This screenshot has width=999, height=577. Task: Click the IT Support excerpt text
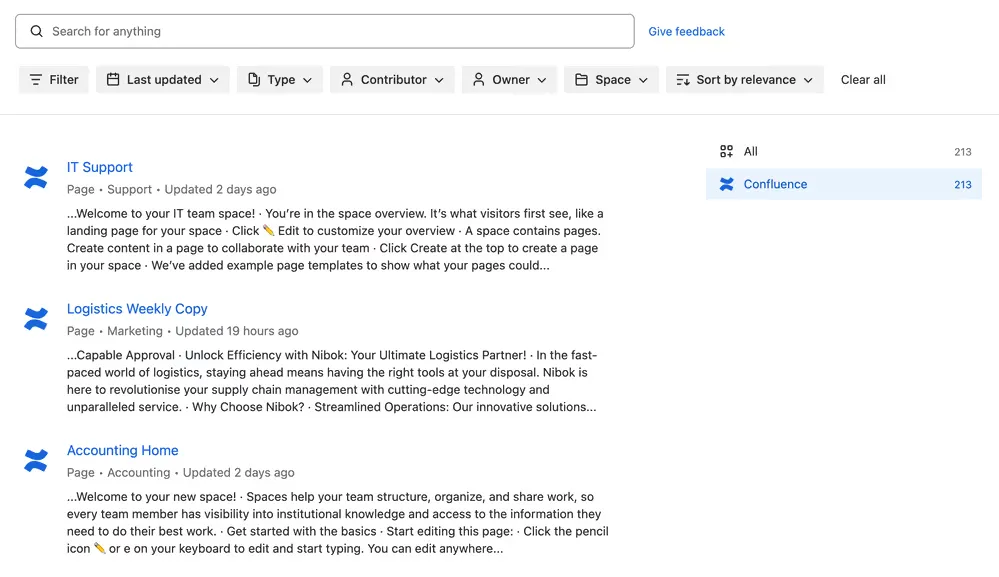[x=335, y=239]
